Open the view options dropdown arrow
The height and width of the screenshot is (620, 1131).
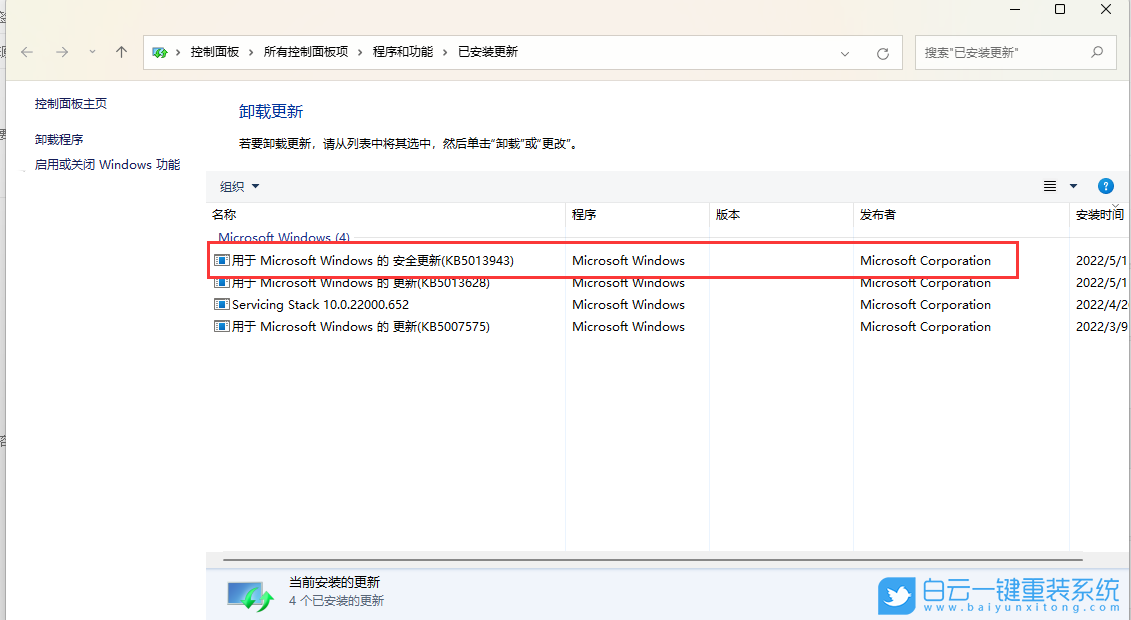1073,185
